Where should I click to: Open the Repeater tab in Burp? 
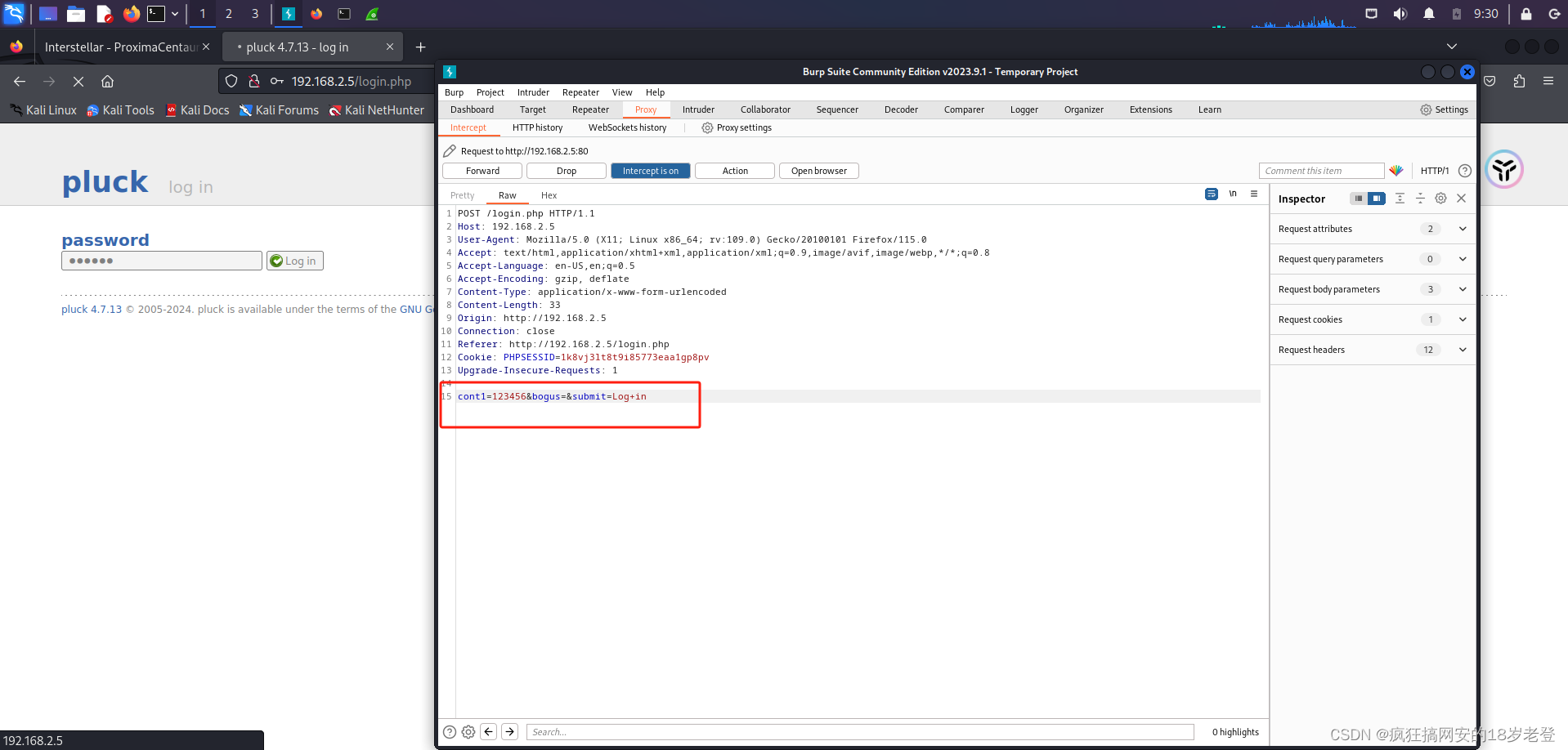coord(590,109)
